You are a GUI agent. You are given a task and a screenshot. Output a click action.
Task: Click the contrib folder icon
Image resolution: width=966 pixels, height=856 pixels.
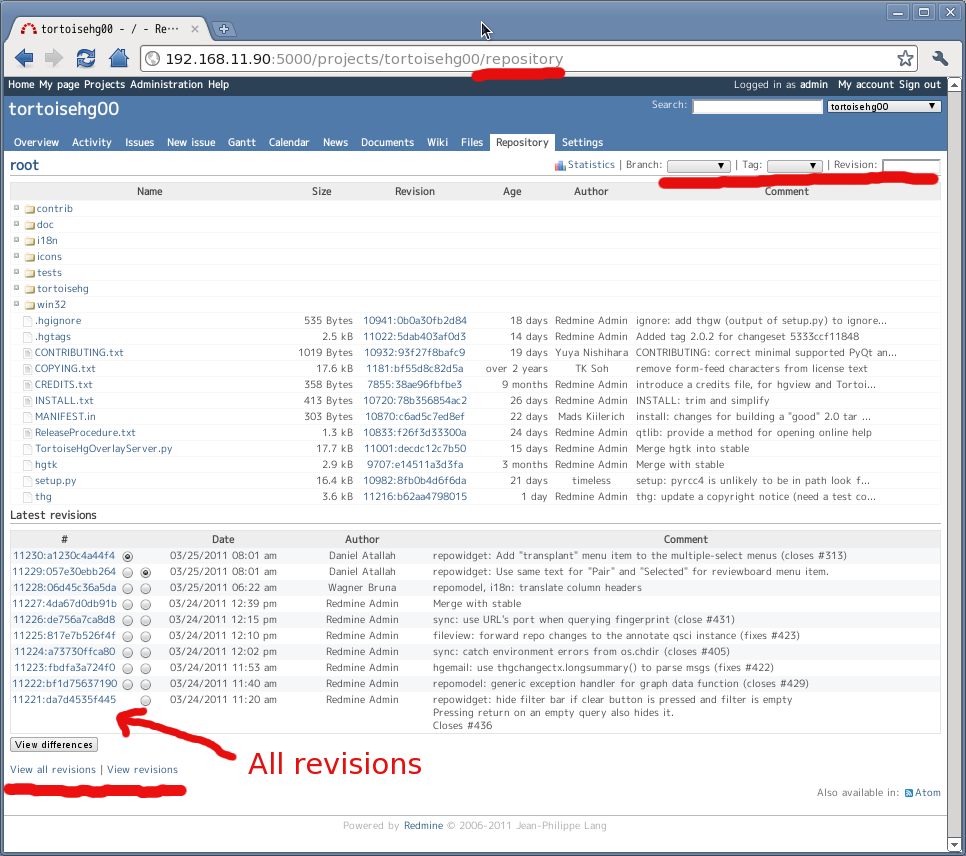click(30, 210)
